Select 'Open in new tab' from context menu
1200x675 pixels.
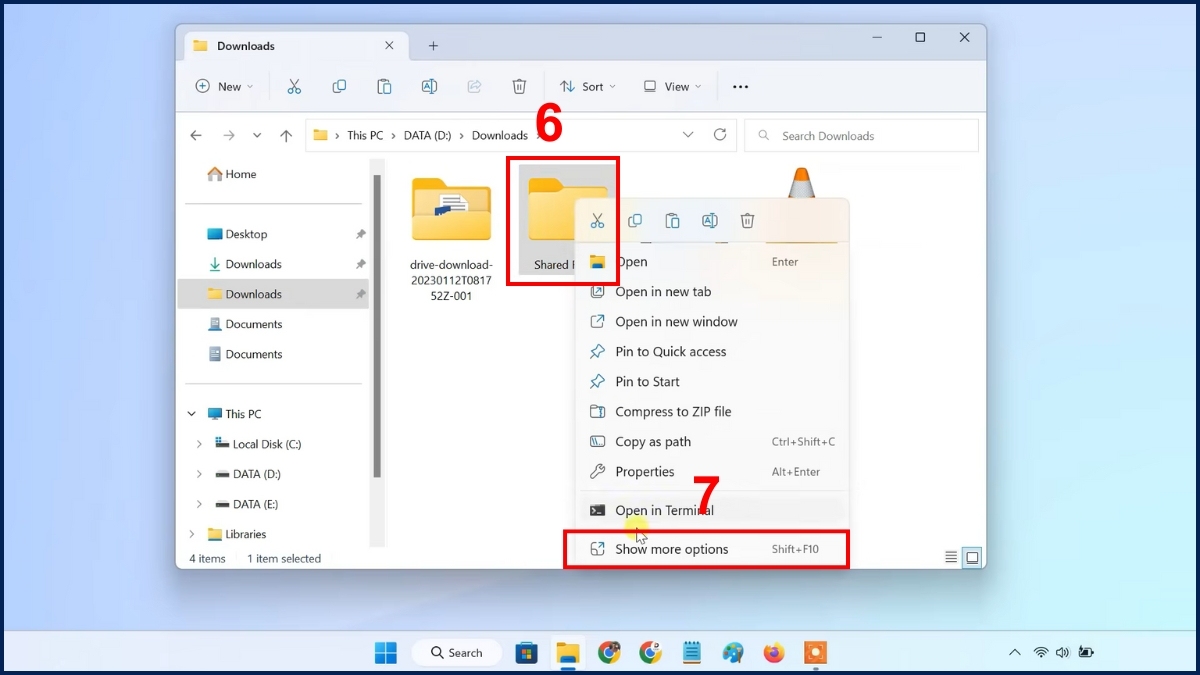pyautogui.click(x=663, y=291)
